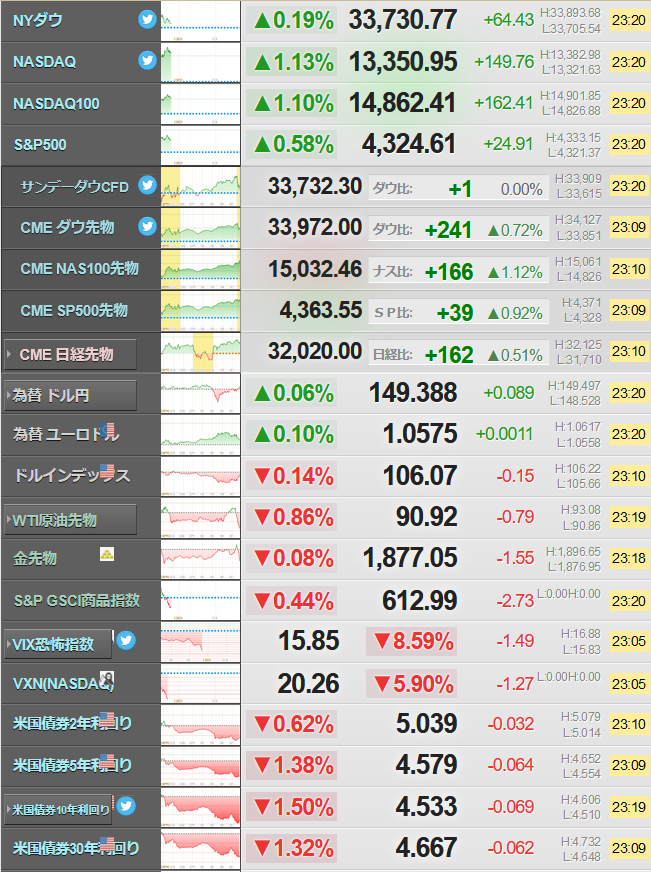Click the US flag icon on 米国債券2年利回り
This screenshot has width=651, height=872.
point(107,719)
